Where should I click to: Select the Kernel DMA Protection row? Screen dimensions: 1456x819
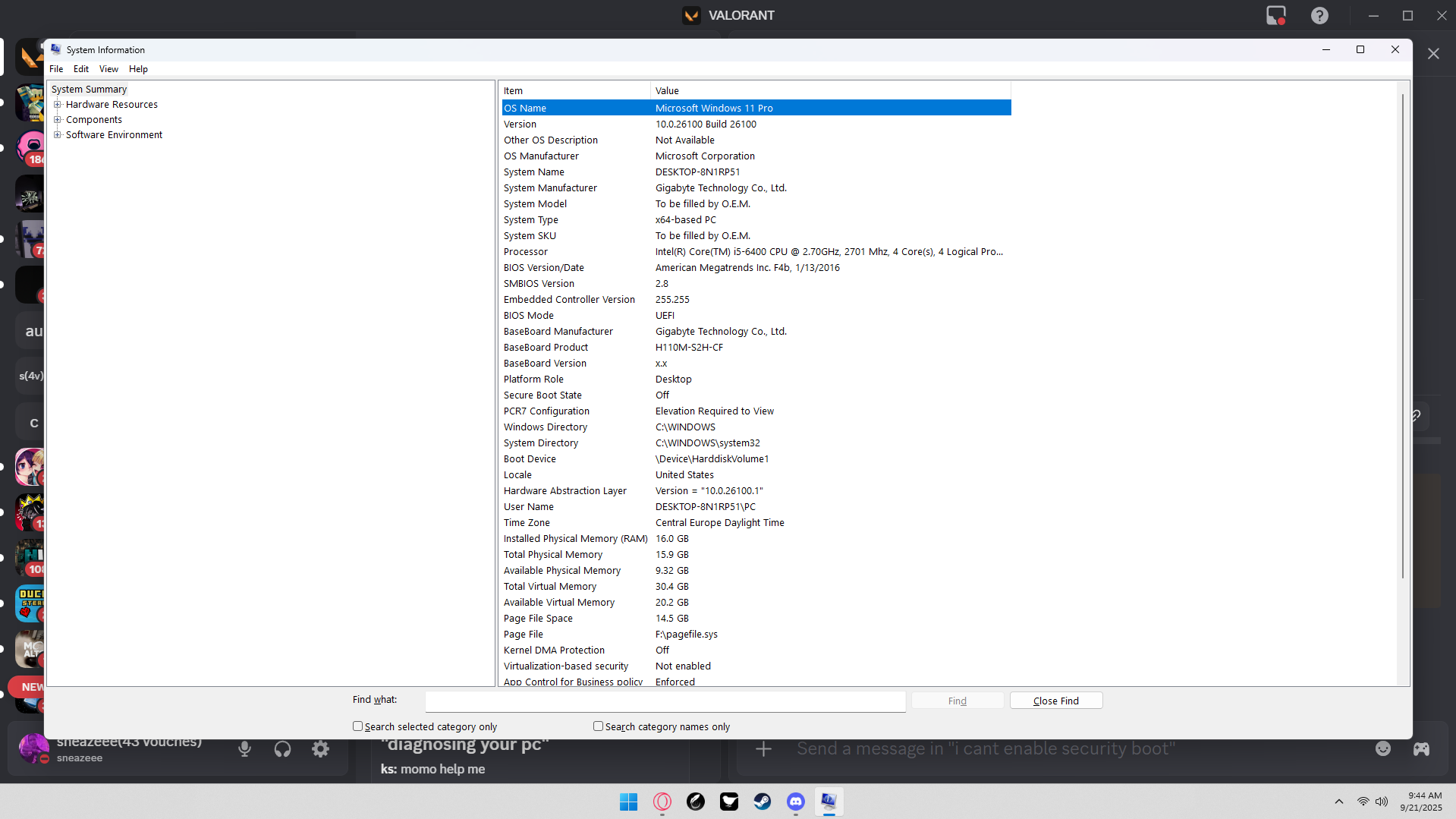tap(756, 650)
